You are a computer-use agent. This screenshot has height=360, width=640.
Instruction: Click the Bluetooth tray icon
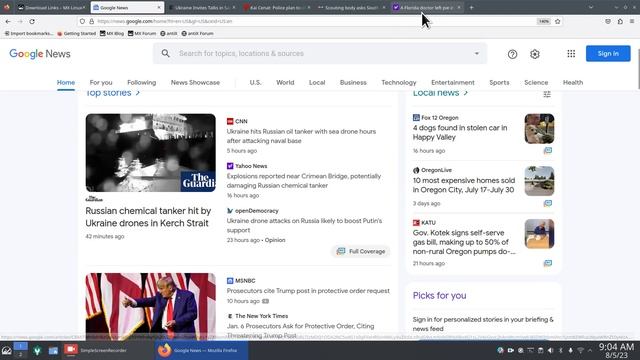click(560, 350)
